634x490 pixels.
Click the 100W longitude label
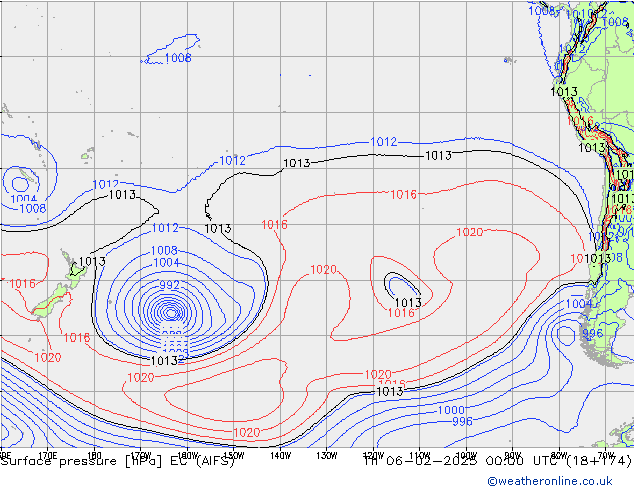(x=466, y=456)
